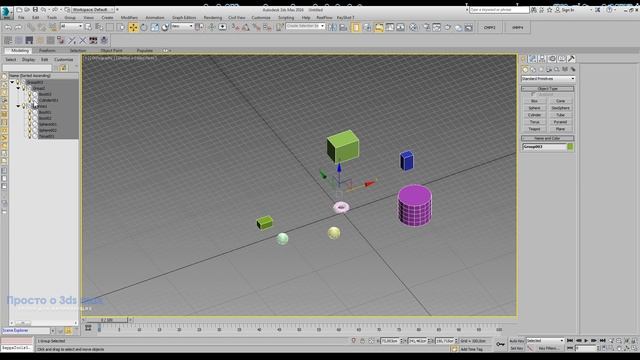Image resolution: width=640 pixels, height=360 pixels.
Task: Click the Go to Start playback button
Action: 570,340
